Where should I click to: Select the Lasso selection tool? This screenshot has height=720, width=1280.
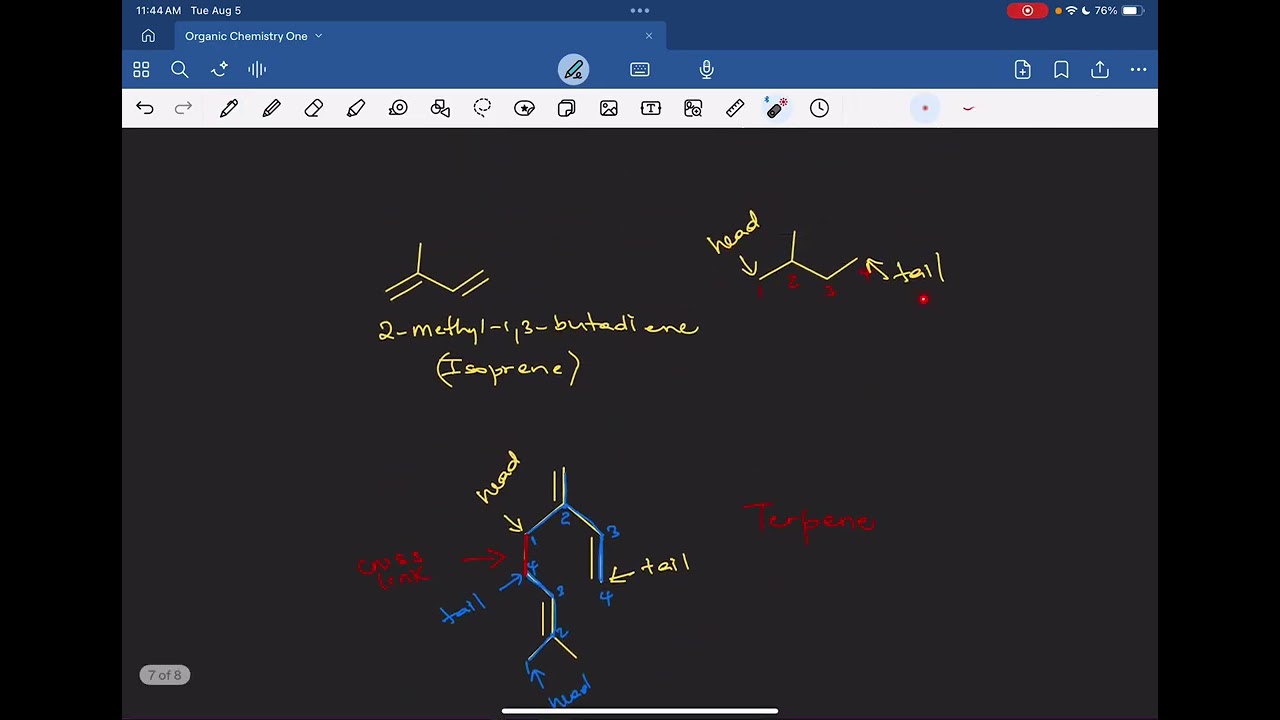[x=482, y=108]
